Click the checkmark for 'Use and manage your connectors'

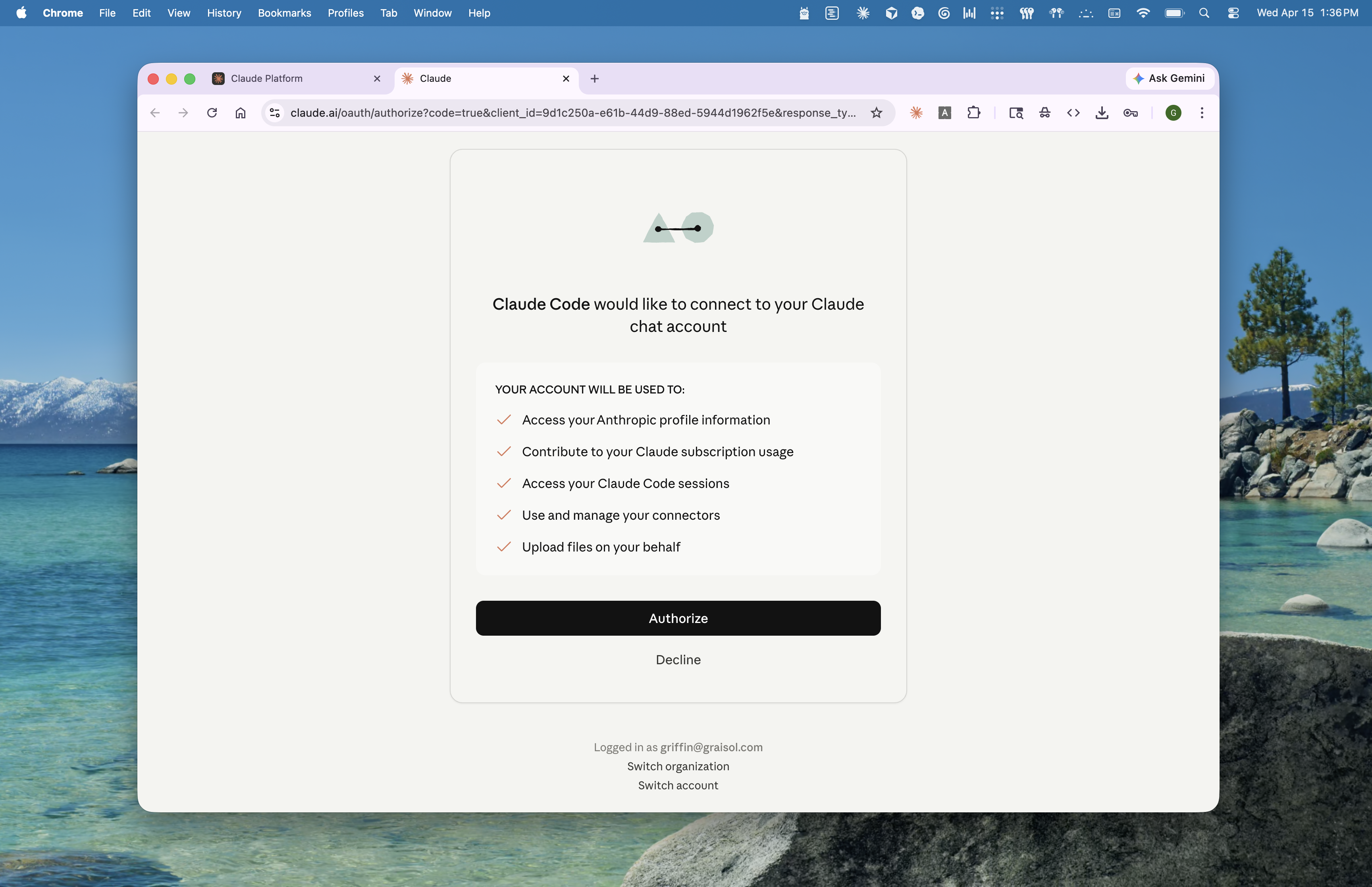coord(504,515)
